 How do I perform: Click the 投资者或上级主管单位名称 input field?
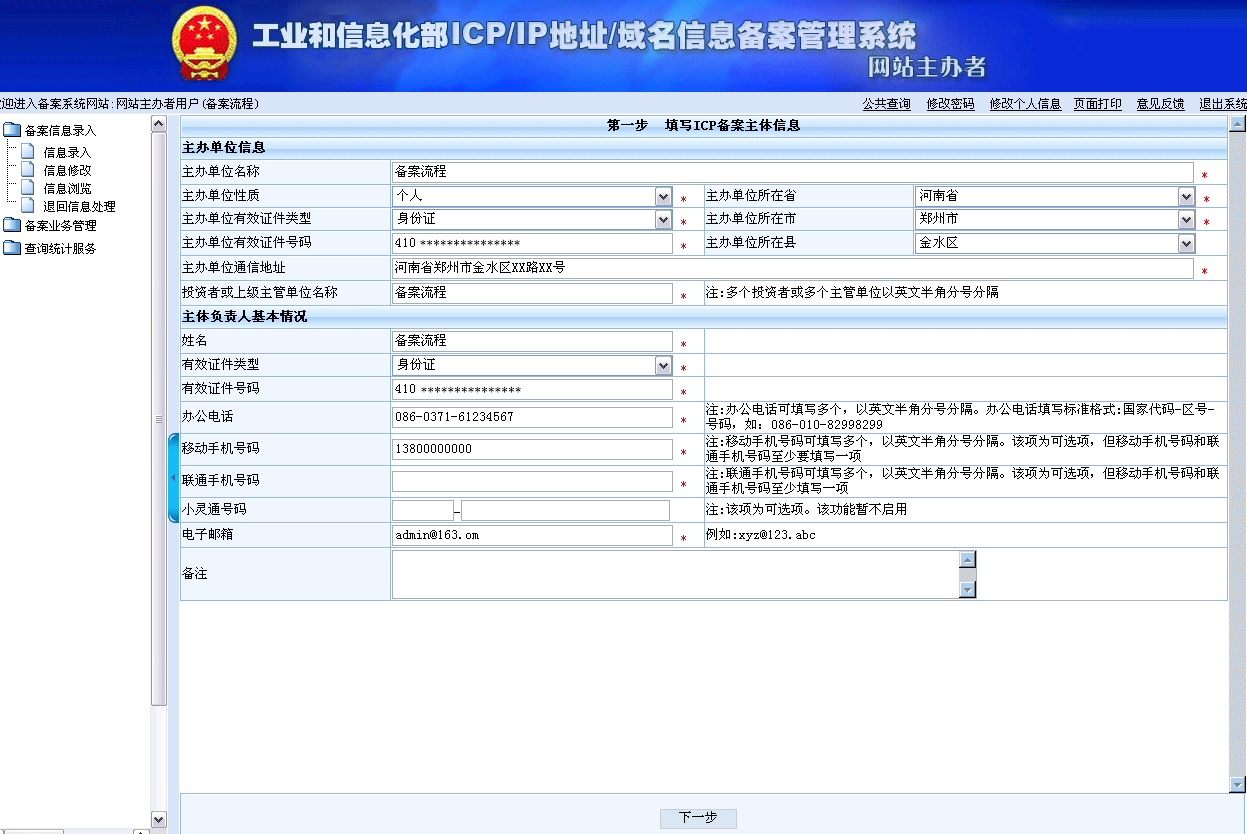click(532, 293)
